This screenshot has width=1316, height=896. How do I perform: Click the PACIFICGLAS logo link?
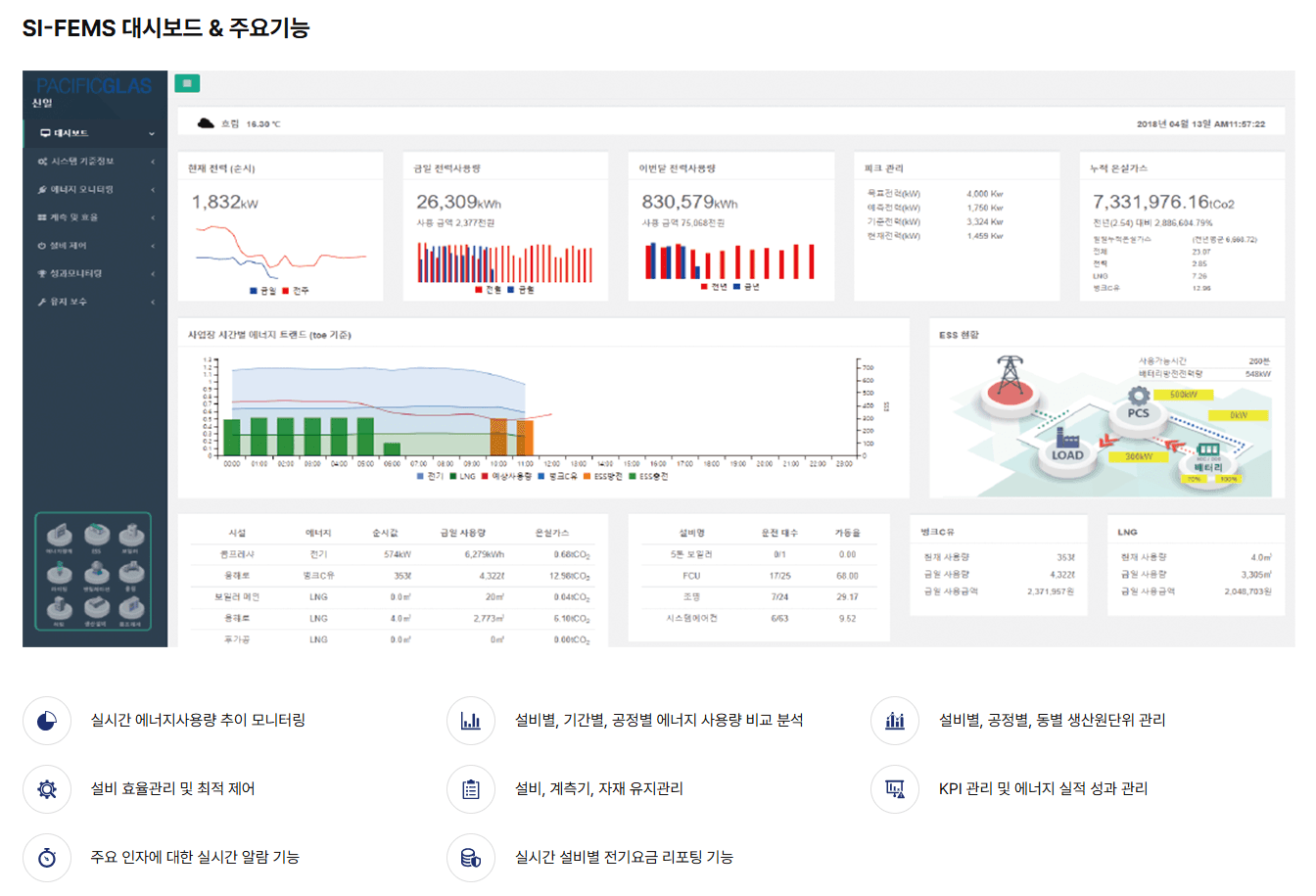pyautogui.click(x=94, y=86)
